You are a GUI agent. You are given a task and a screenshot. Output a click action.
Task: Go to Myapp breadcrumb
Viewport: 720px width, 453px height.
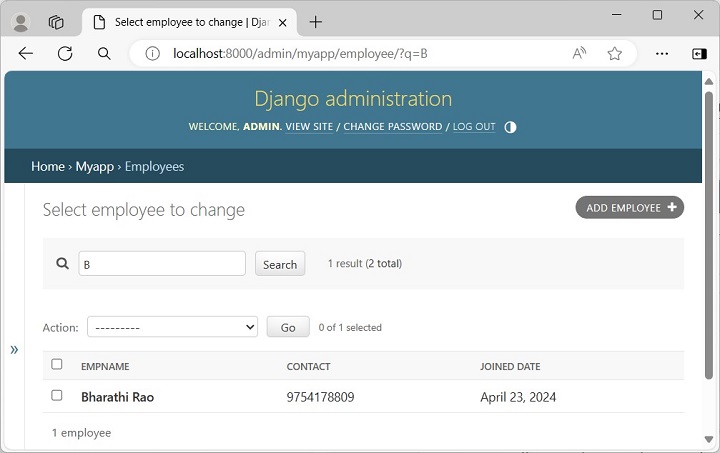pyautogui.click(x=95, y=167)
